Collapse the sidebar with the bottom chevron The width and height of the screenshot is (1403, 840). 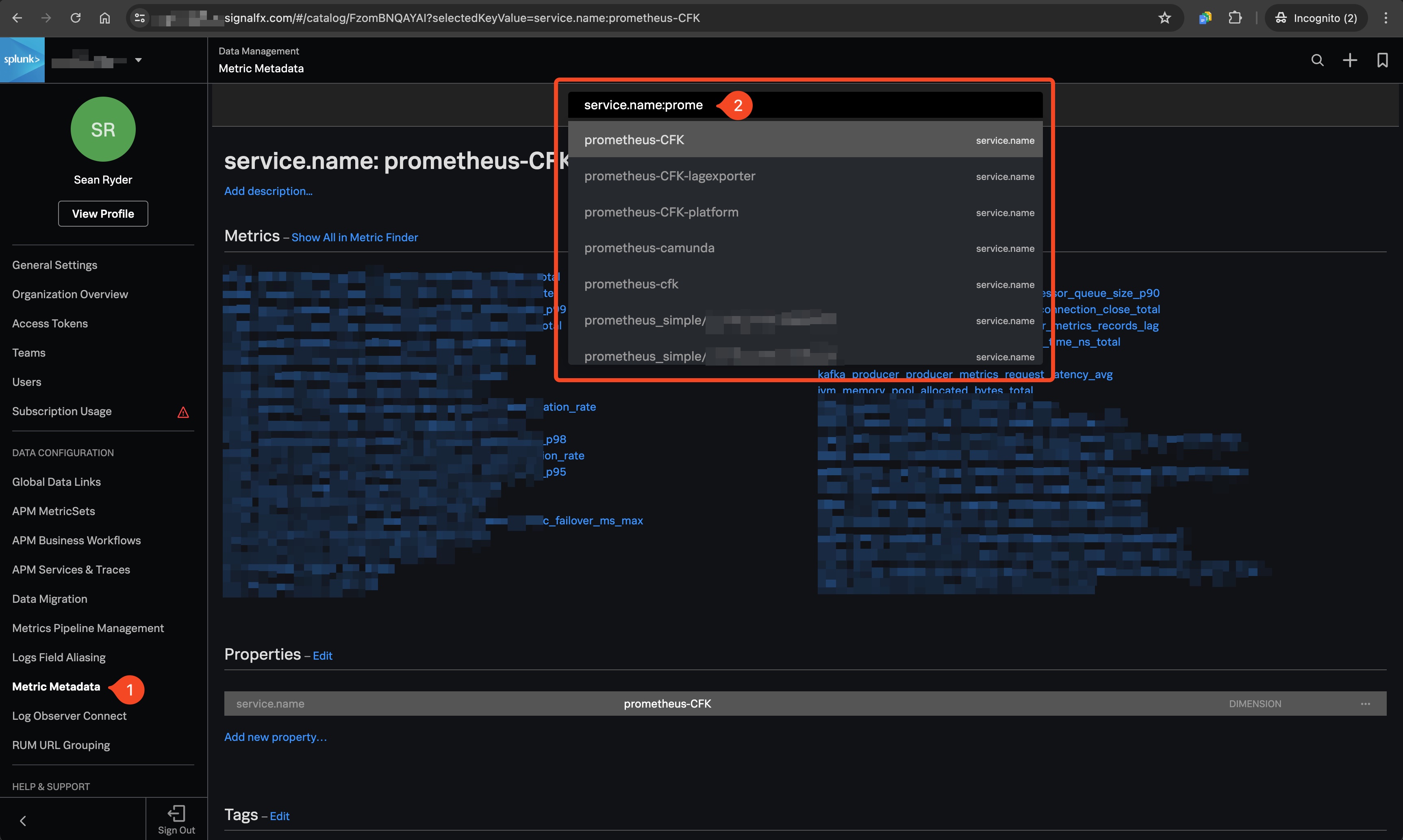(x=23, y=820)
